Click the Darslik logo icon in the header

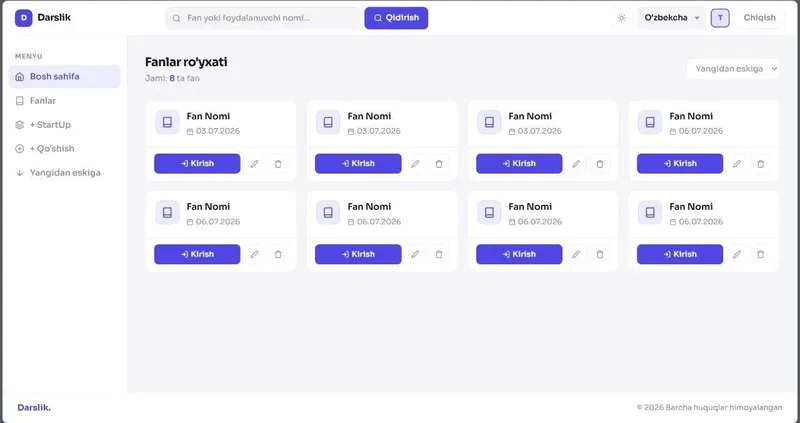tap(23, 18)
